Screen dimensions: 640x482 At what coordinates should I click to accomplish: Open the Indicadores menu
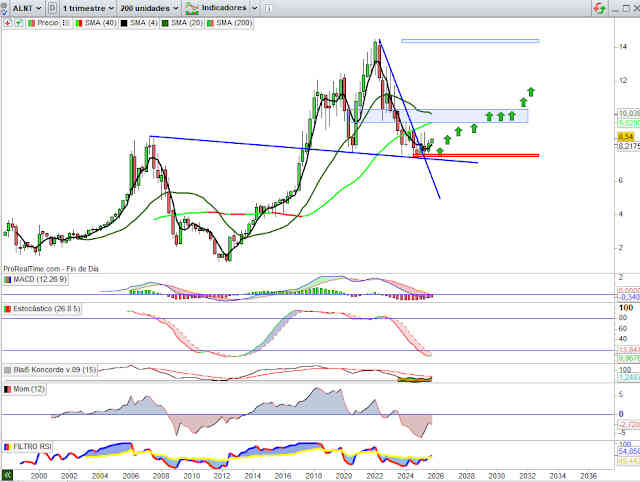226,7
